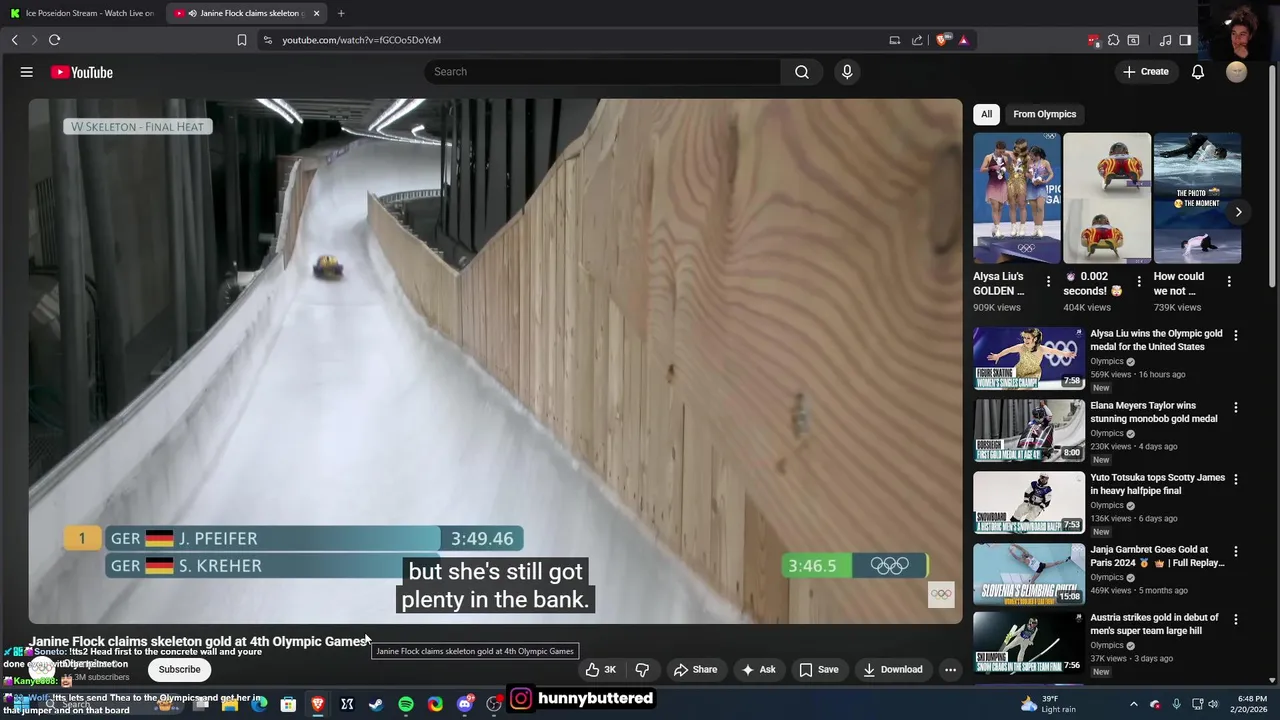Open Elana Meyers Taylor monobob thumbnail
This screenshot has height=720, width=1280.
tap(1029, 431)
